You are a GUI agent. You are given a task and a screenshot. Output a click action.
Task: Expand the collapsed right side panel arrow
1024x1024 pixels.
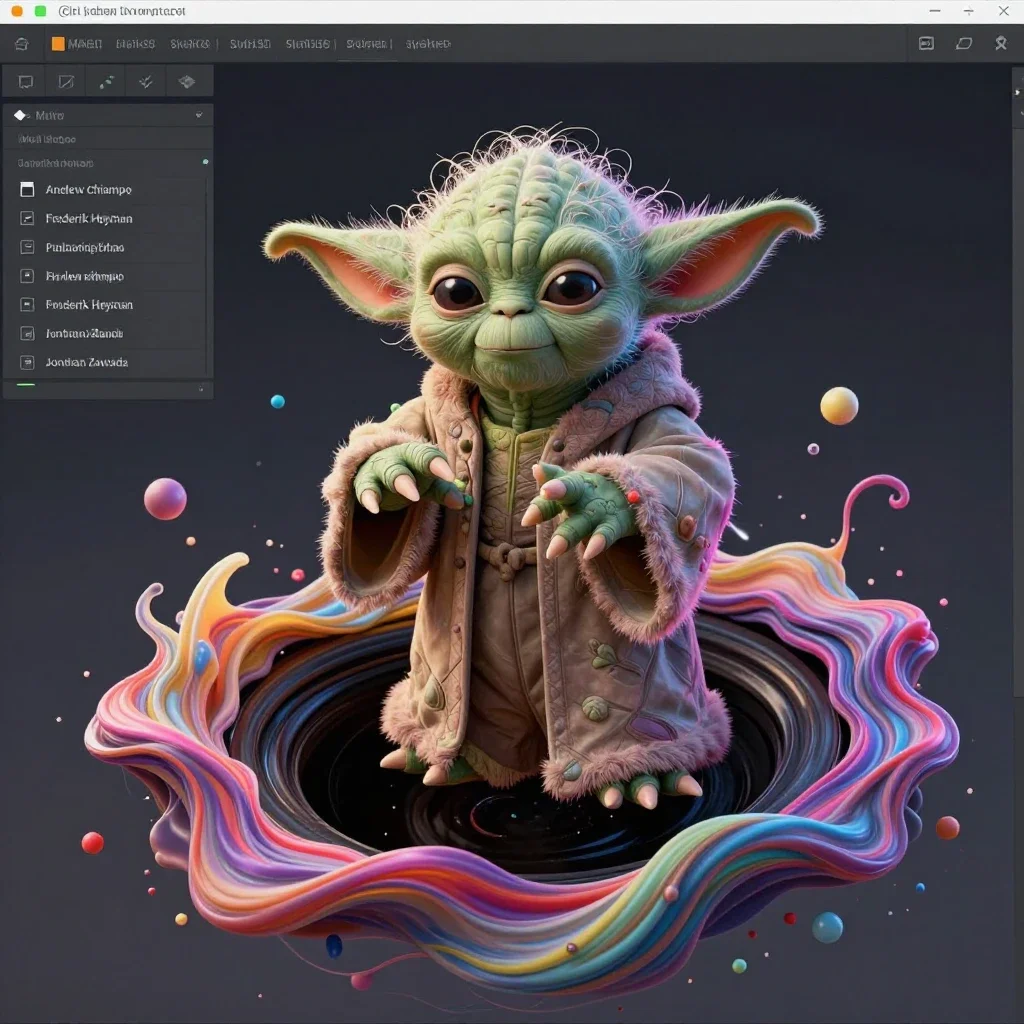click(1017, 92)
